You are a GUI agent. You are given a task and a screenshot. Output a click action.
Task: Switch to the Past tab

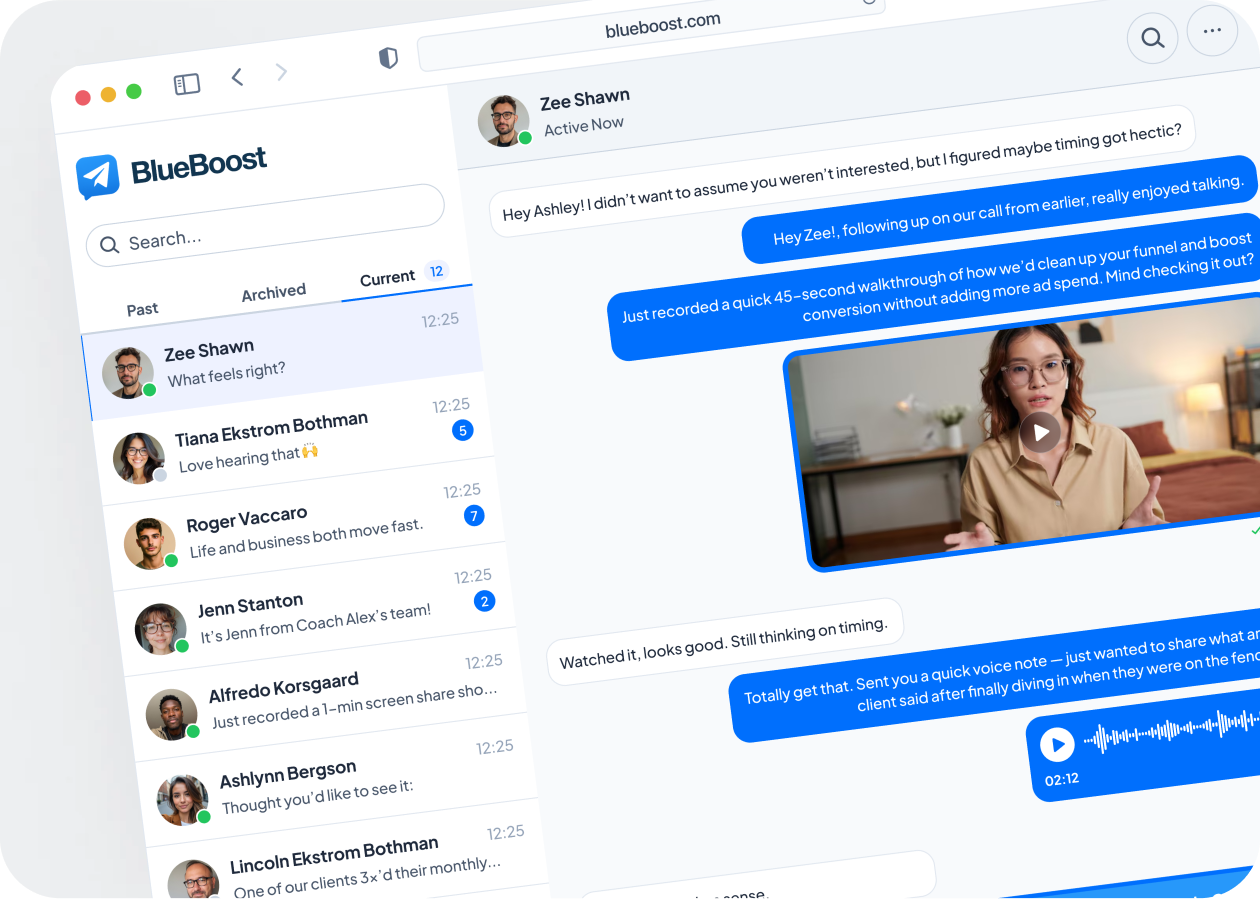pos(142,309)
